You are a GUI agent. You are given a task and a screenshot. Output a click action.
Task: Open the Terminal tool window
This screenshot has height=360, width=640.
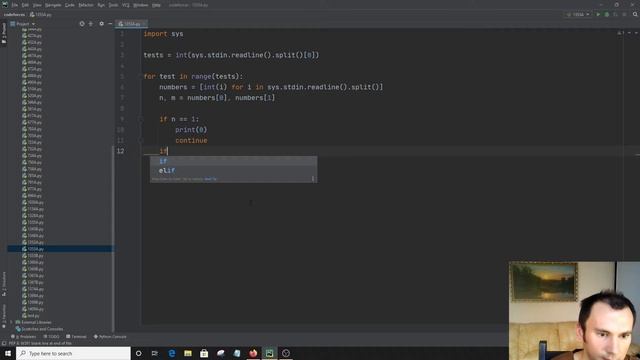point(76,337)
